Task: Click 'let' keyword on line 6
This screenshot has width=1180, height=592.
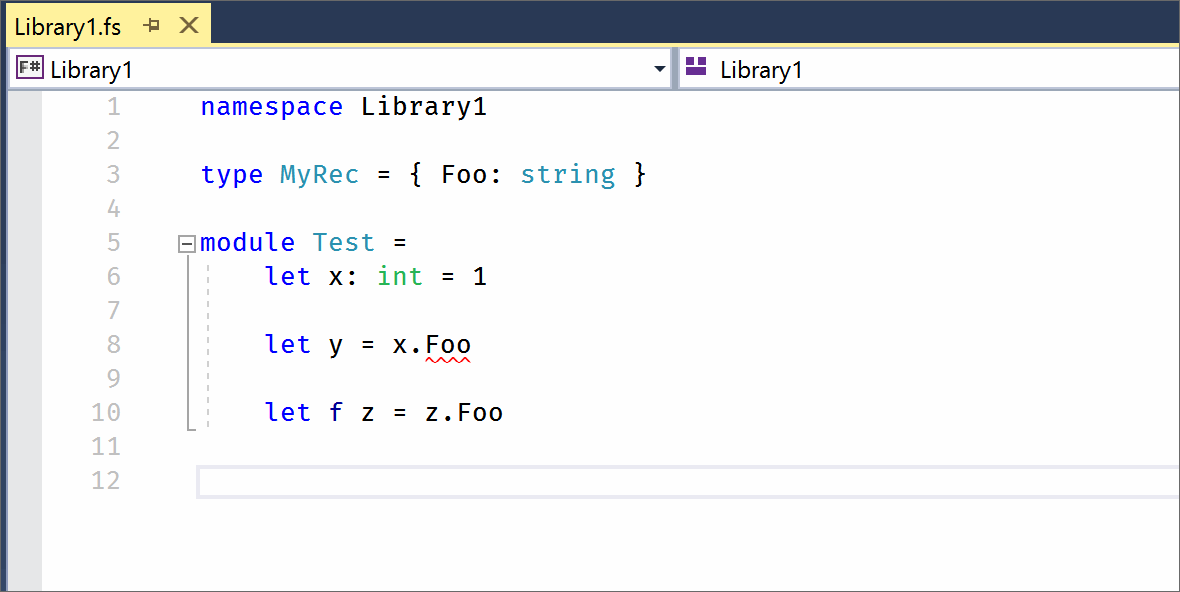Action: pos(287,276)
